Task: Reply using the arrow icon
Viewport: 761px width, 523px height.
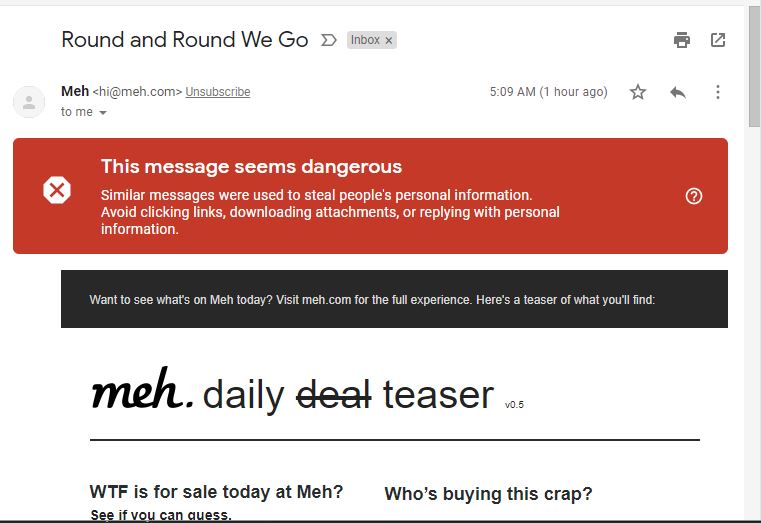Action: [678, 92]
